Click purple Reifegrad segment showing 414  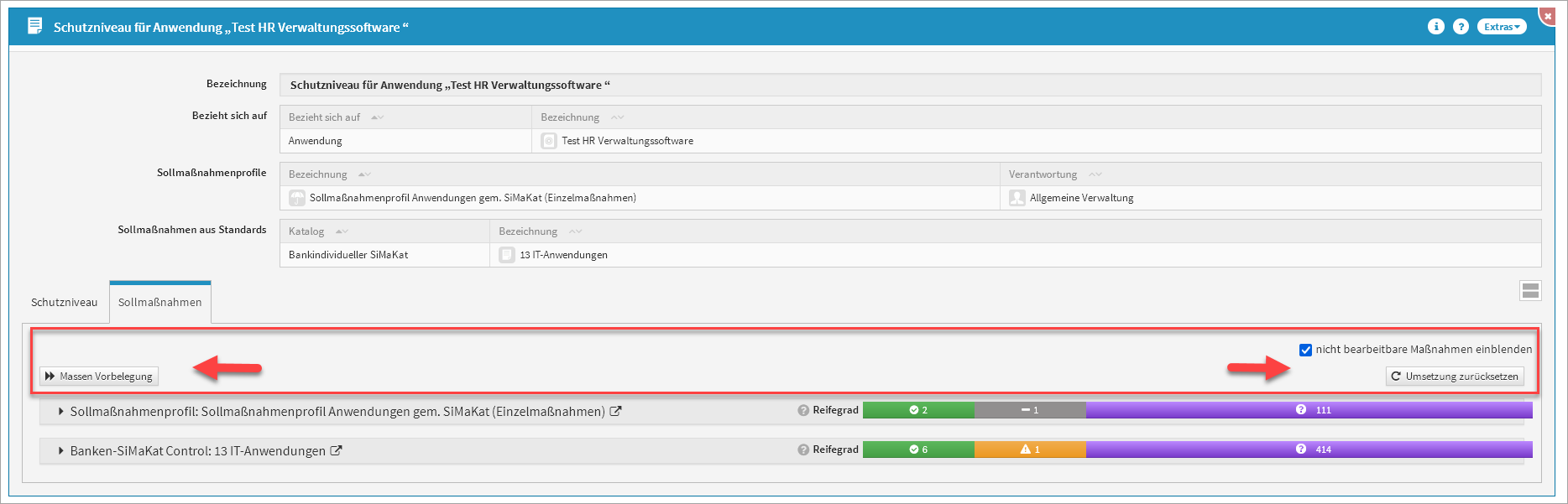pyautogui.click(x=1309, y=449)
